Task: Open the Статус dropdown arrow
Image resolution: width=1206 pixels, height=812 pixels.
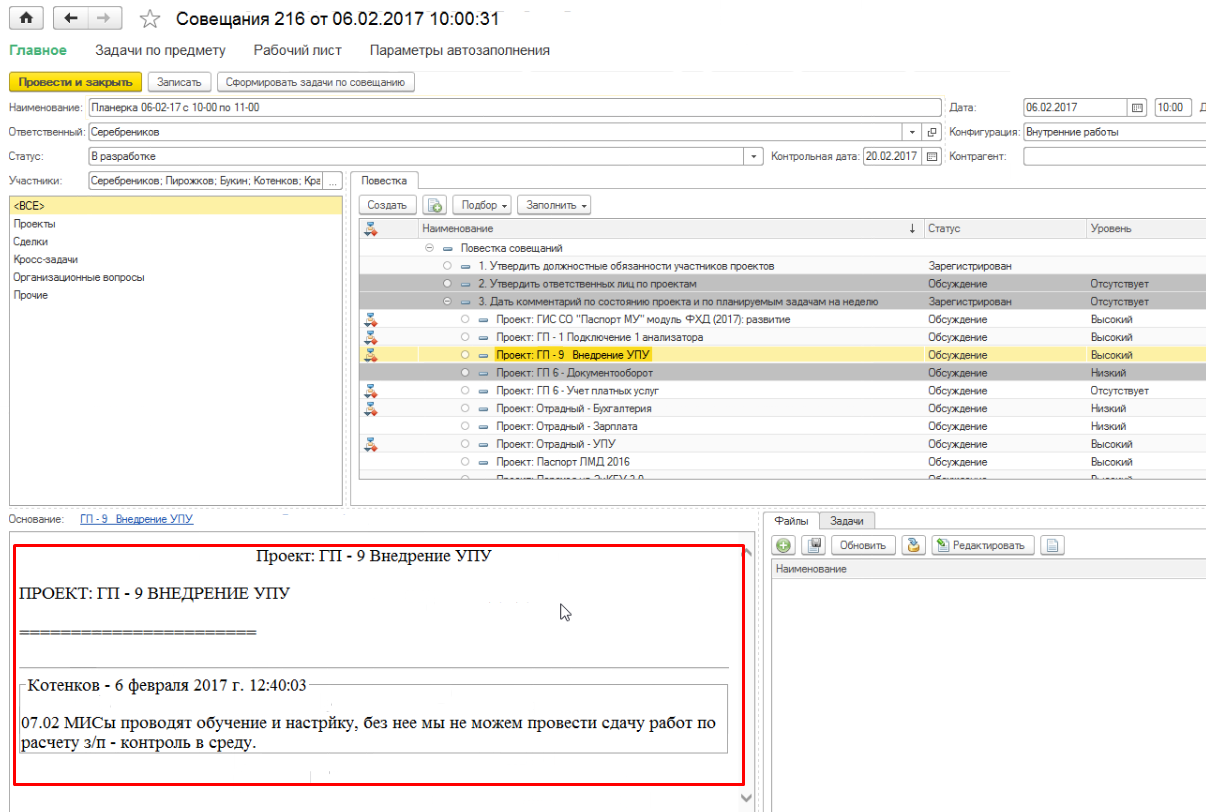Action: click(754, 156)
